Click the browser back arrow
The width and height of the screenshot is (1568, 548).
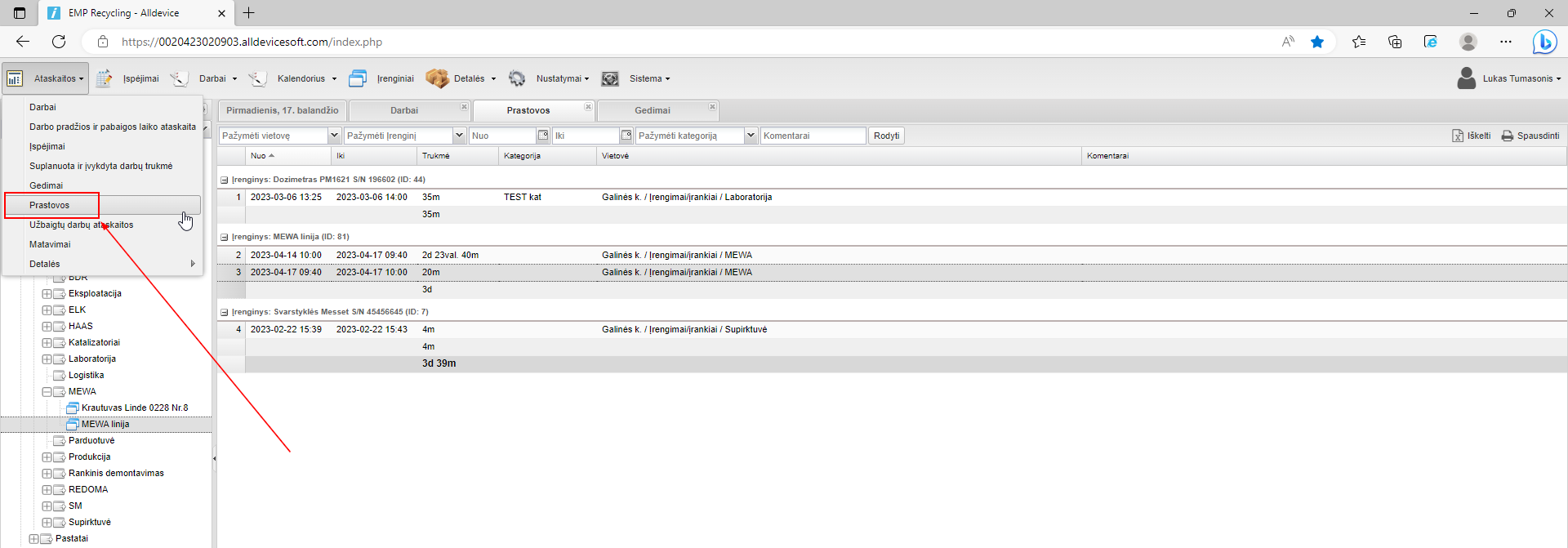coord(23,42)
